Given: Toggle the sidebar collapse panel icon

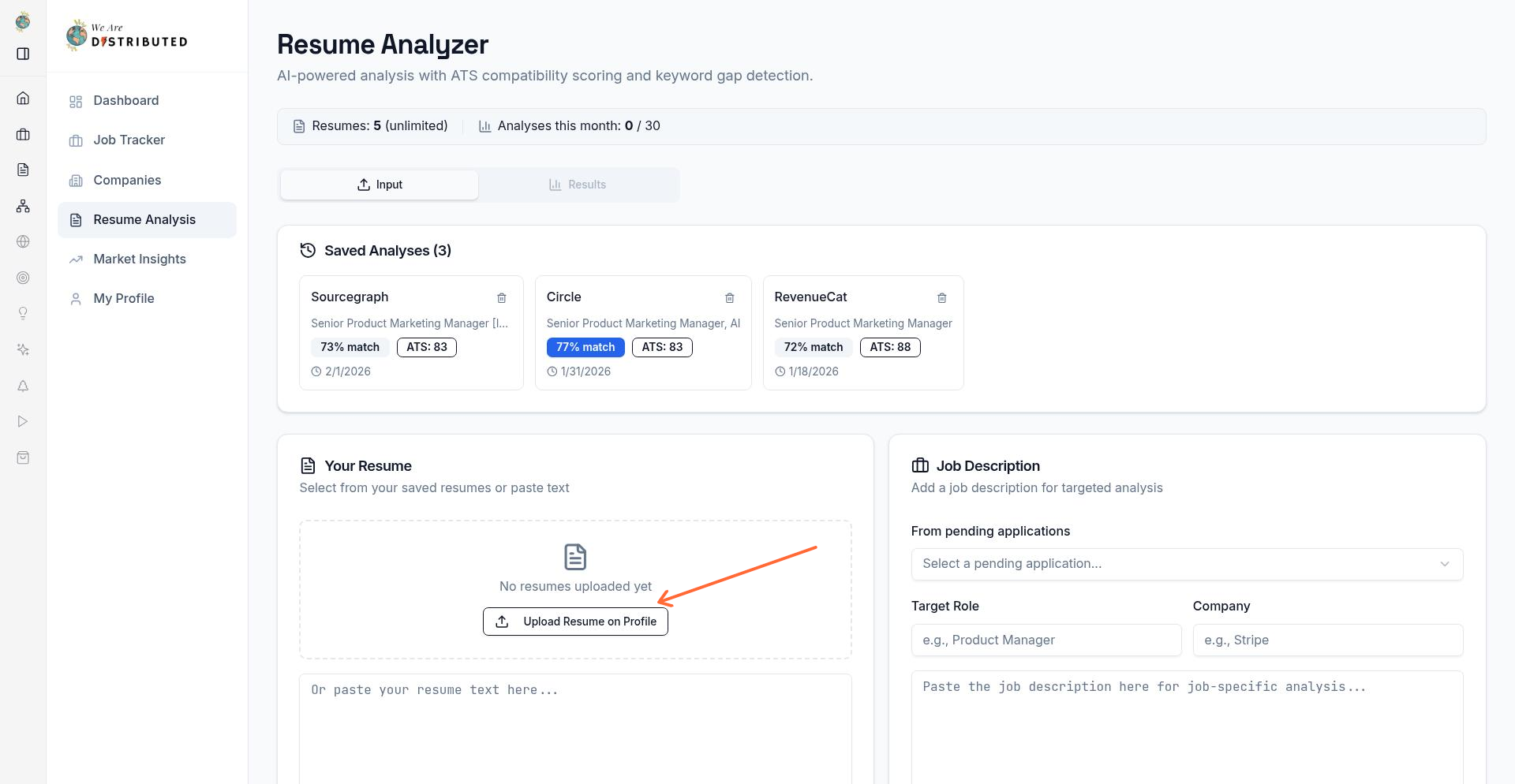Looking at the screenshot, I should 23,54.
